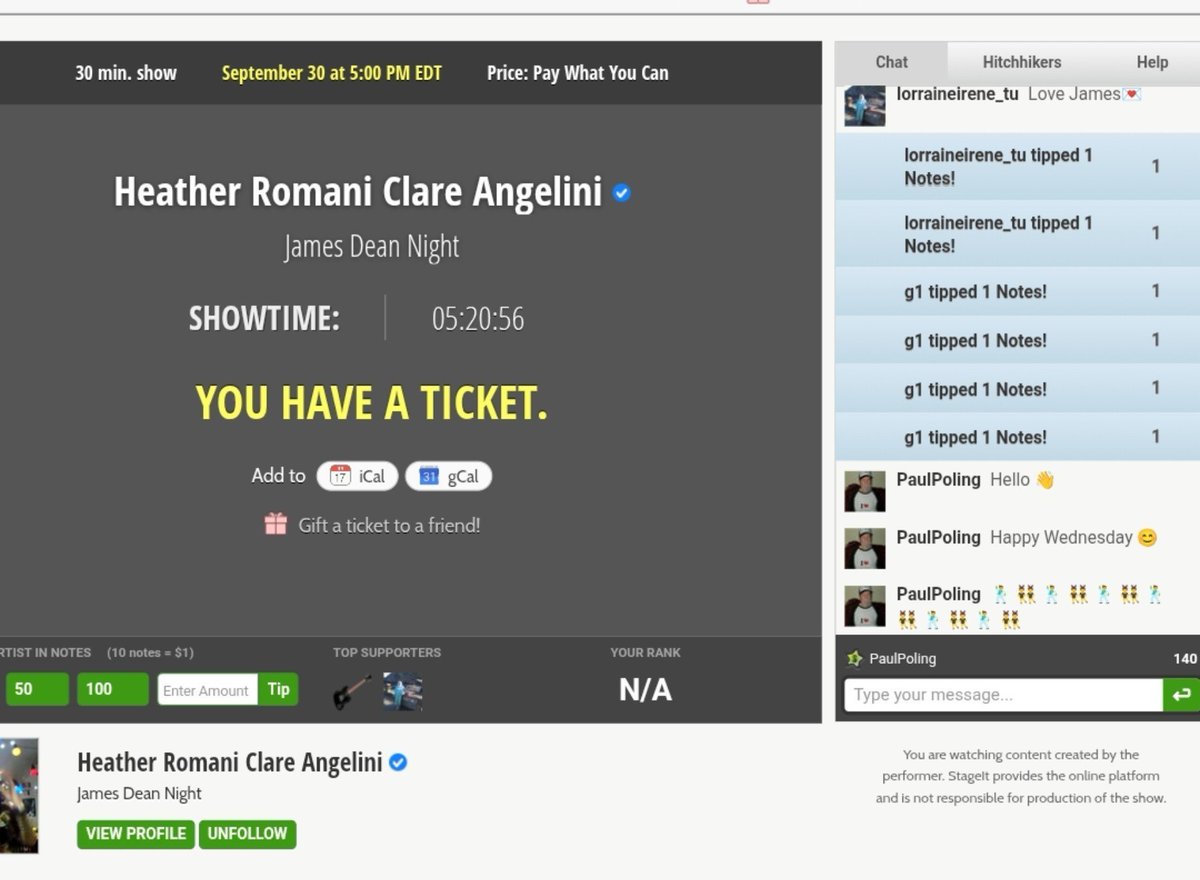Click lorraineirene_tu username in chat
1200x880 pixels.
(x=957, y=94)
